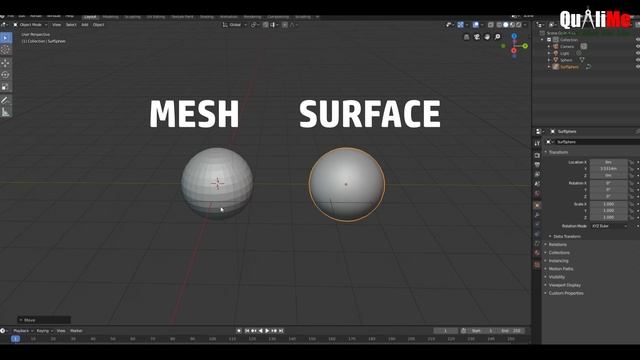Image resolution: width=640 pixels, height=360 pixels.
Task: Open the View Layer properties tab icon
Action: tap(537, 175)
